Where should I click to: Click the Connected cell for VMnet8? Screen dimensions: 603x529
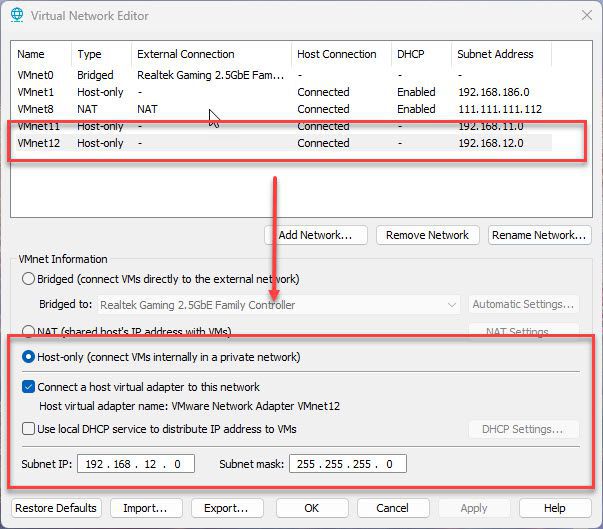pyautogui.click(x=323, y=109)
